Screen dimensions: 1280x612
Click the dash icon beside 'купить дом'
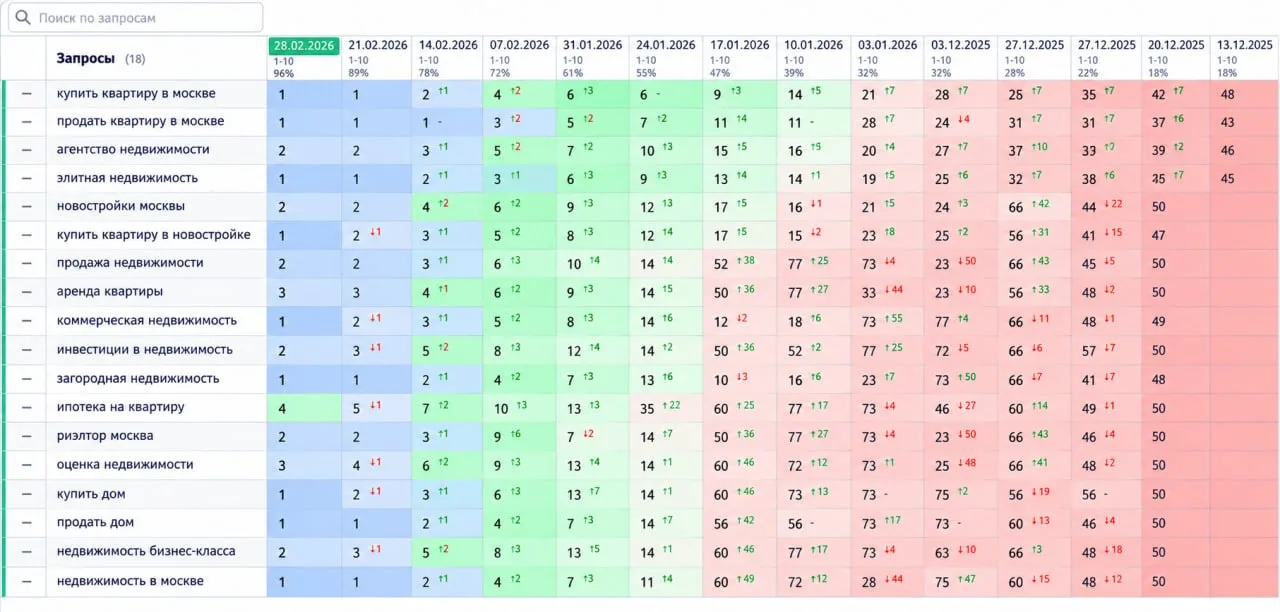pos(26,494)
